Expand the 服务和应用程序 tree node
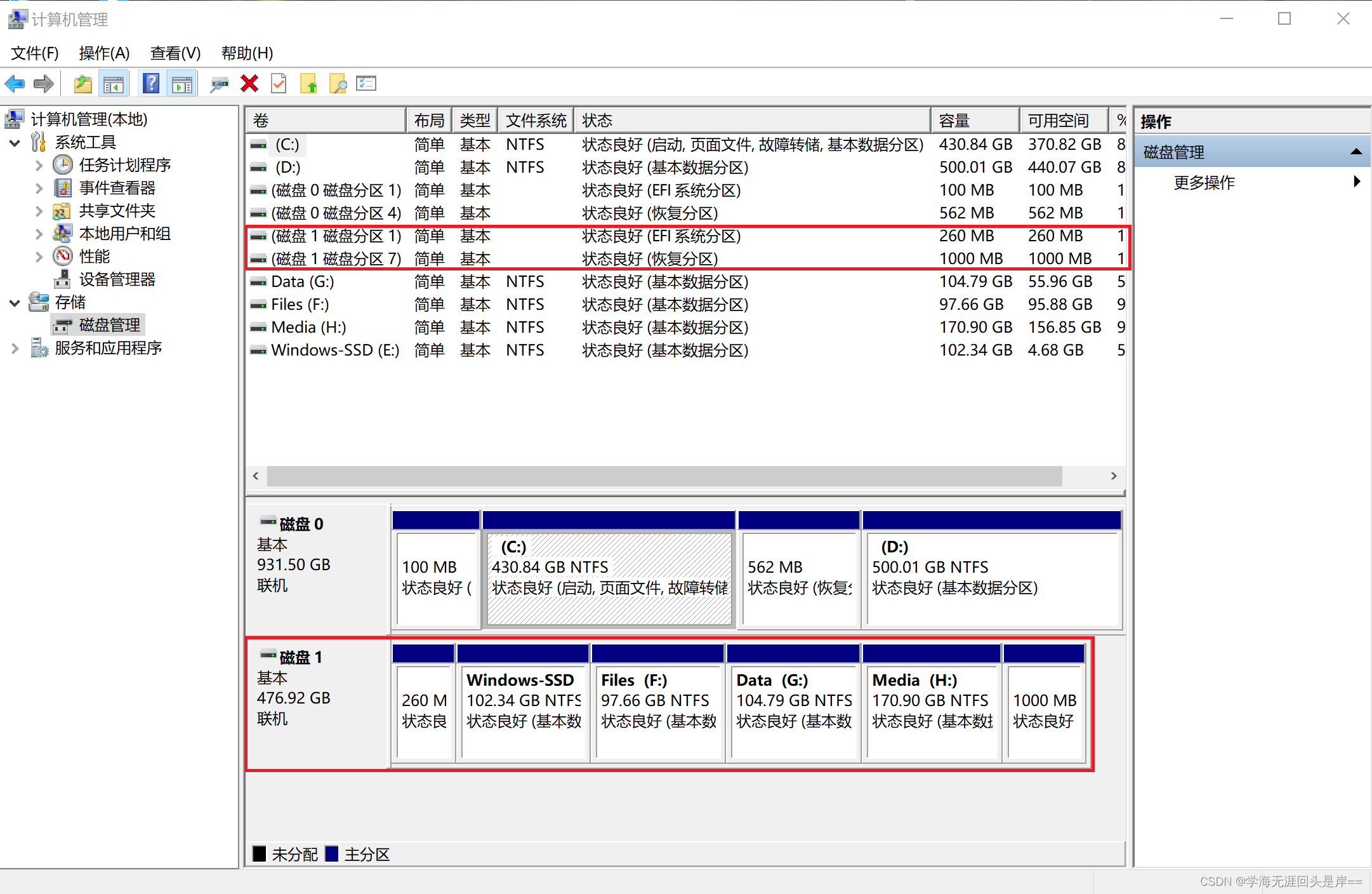Image resolution: width=1372 pixels, height=894 pixels. (15, 348)
